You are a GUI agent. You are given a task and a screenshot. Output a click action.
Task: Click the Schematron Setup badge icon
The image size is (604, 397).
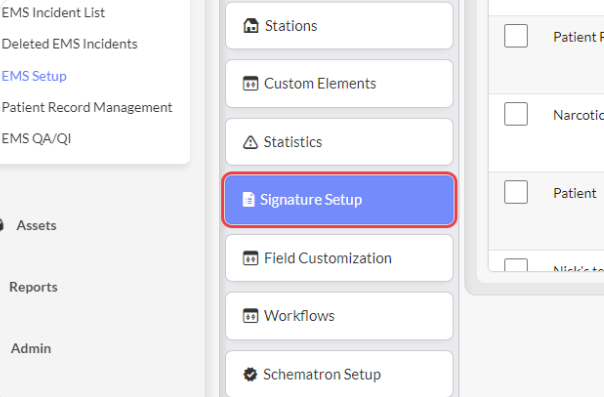coord(250,374)
